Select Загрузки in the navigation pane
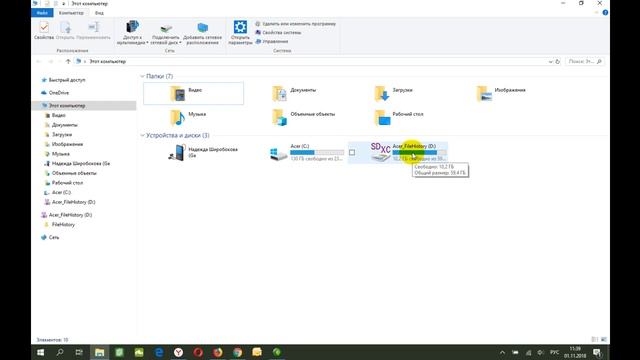 click(x=62, y=134)
